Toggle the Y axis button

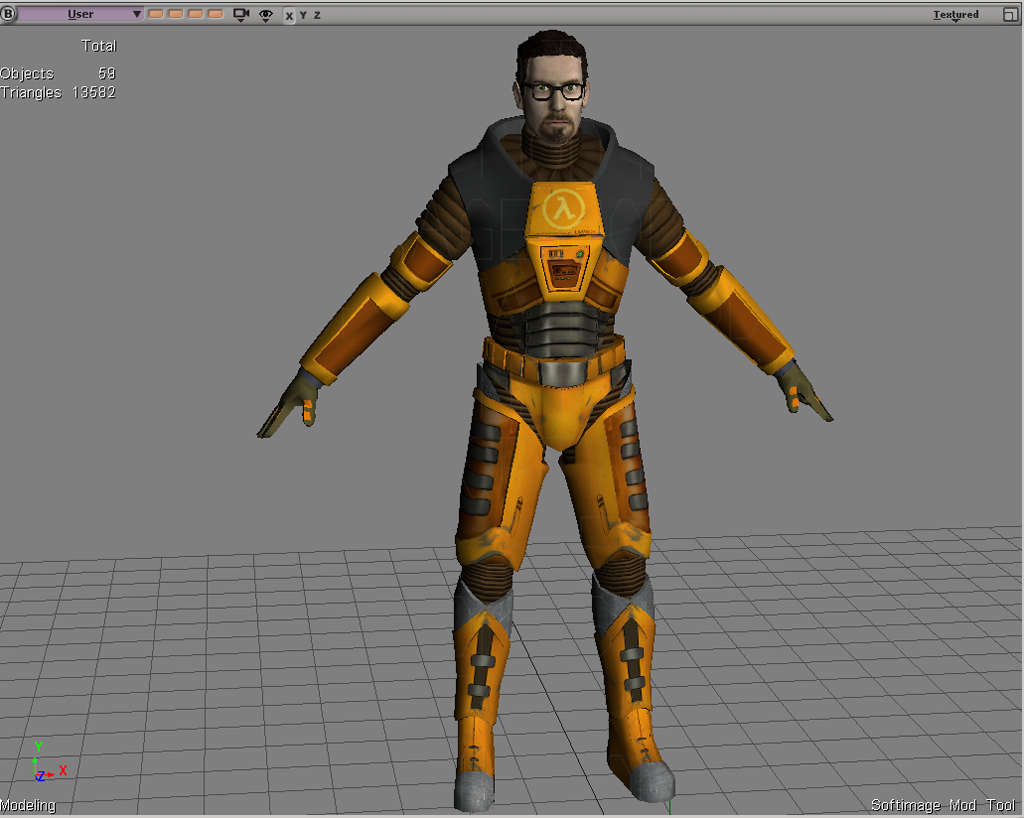click(303, 15)
